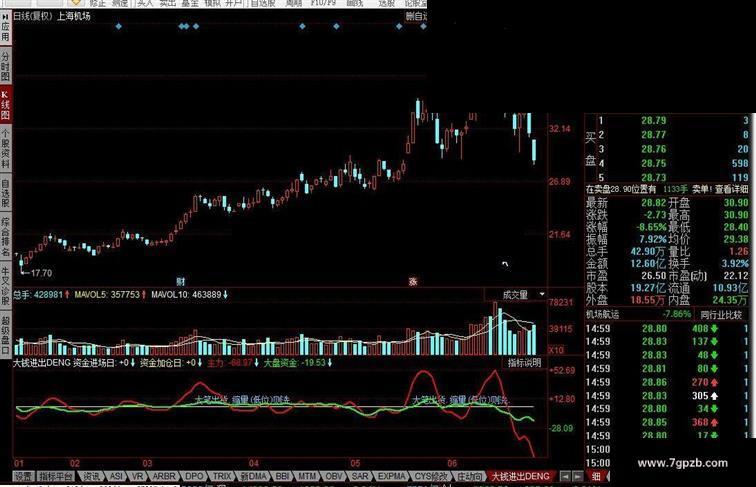This screenshot has height=487, width=756.
Task: Click the 选股 toolbar item
Action: [x=386, y=3]
